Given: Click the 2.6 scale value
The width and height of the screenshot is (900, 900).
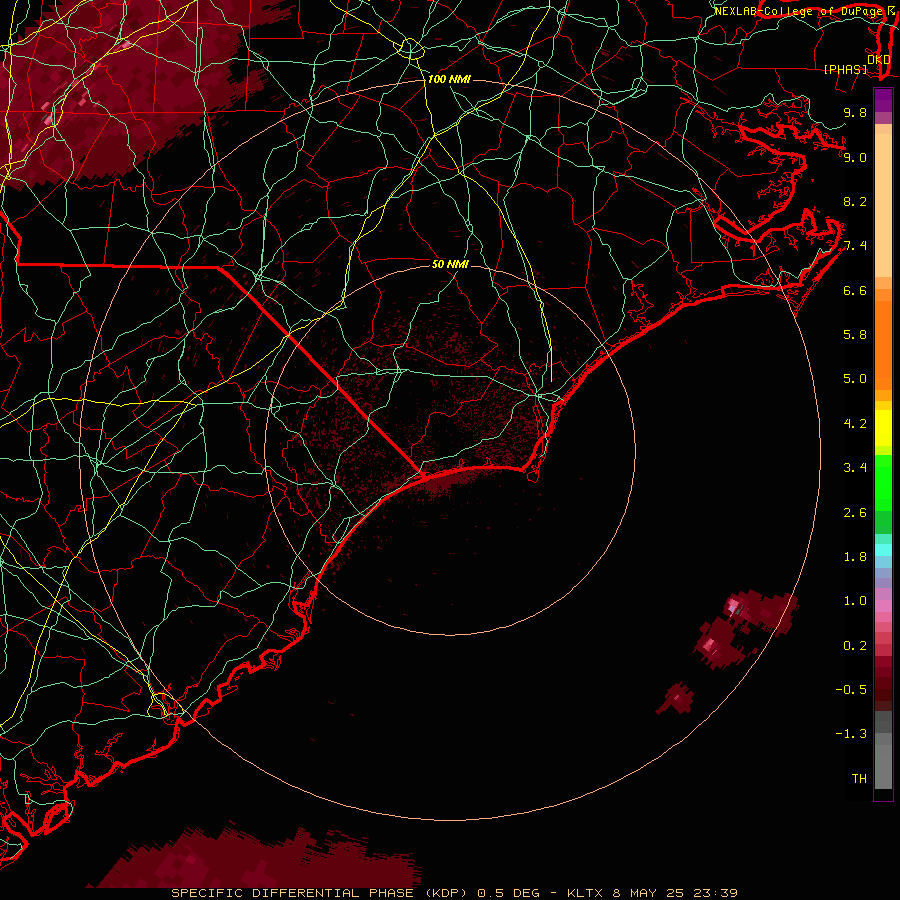Looking at the screenshot, I should pyautogui.click(x=855, y=512).
